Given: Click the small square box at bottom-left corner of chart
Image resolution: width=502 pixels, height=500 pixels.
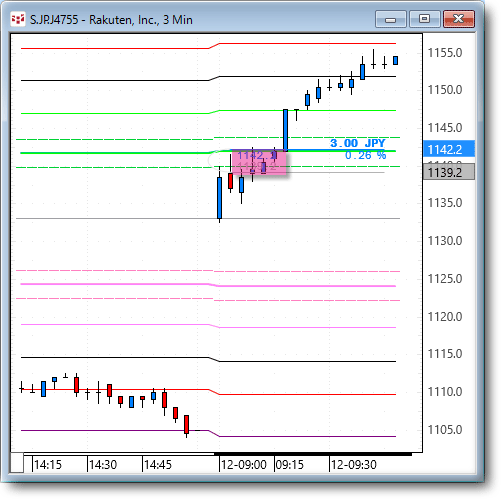Looking at the screenshot, I should 17,462.
